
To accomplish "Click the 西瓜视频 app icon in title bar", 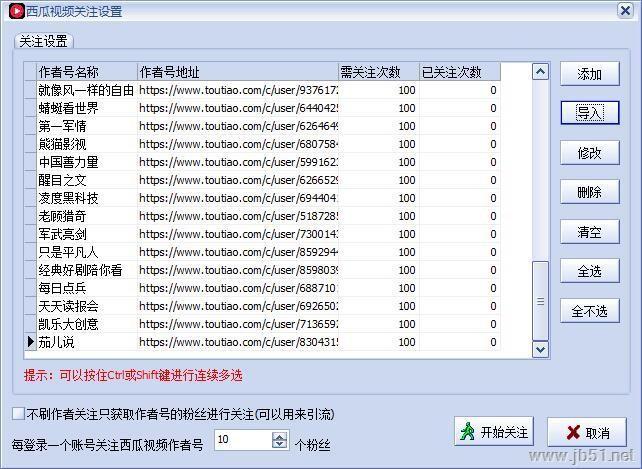I will (x=16, y=11).
